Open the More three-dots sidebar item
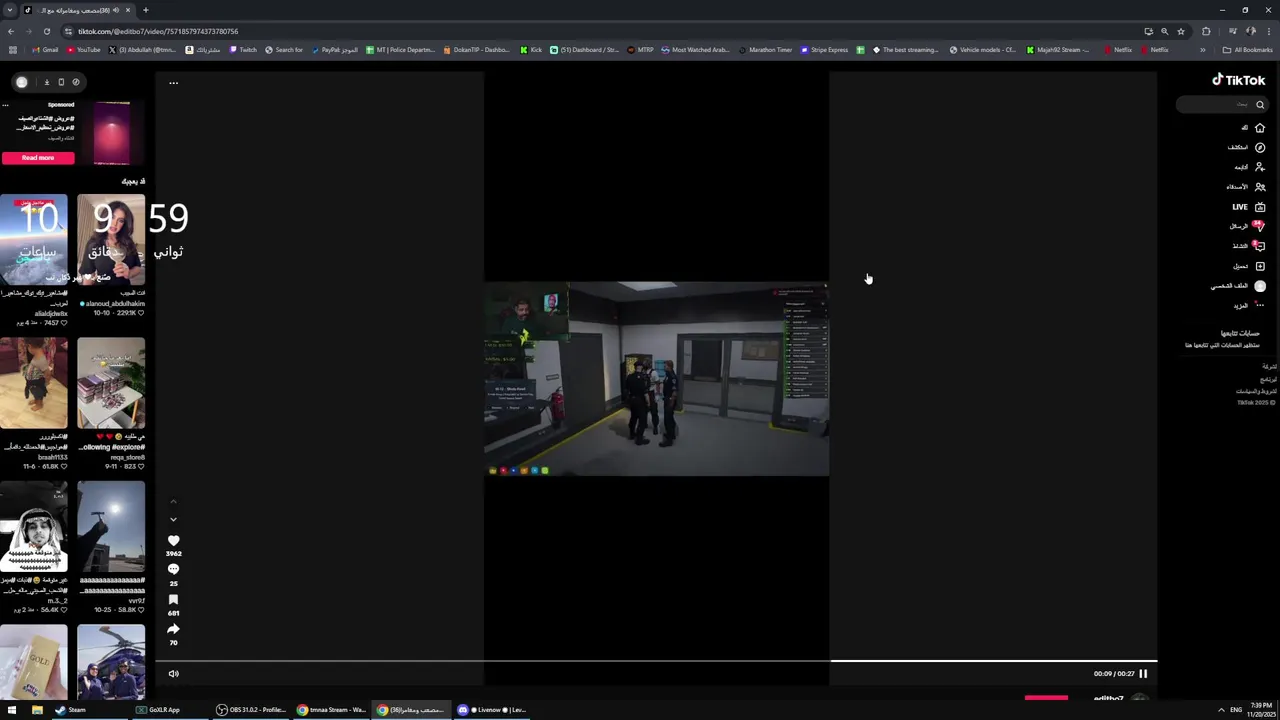This screenshot has width=1280, height=720. pos(1260,305)
